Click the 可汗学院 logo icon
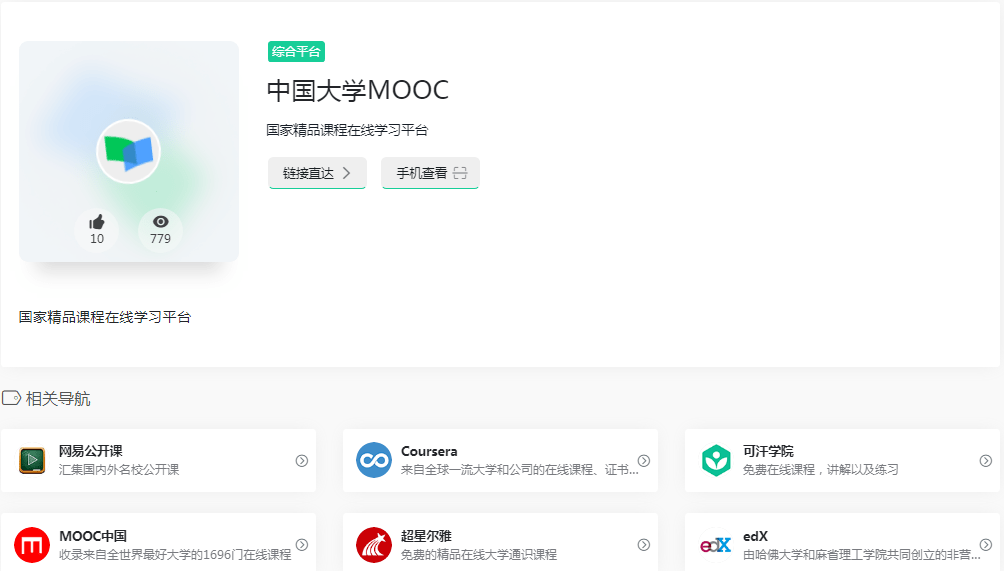Image resolution: width=1004 pixels, height=571 pixels. 716,460
